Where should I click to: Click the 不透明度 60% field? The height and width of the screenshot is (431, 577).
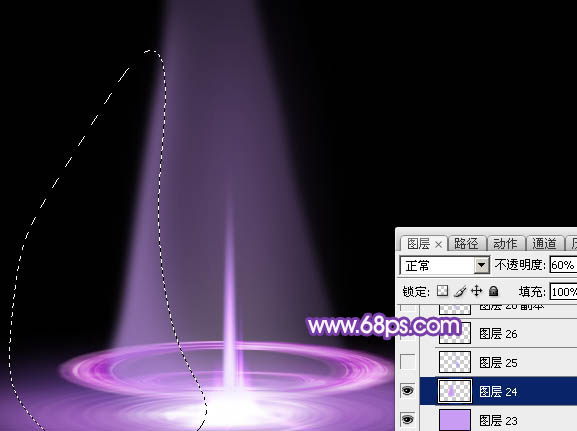coord(563,265)
